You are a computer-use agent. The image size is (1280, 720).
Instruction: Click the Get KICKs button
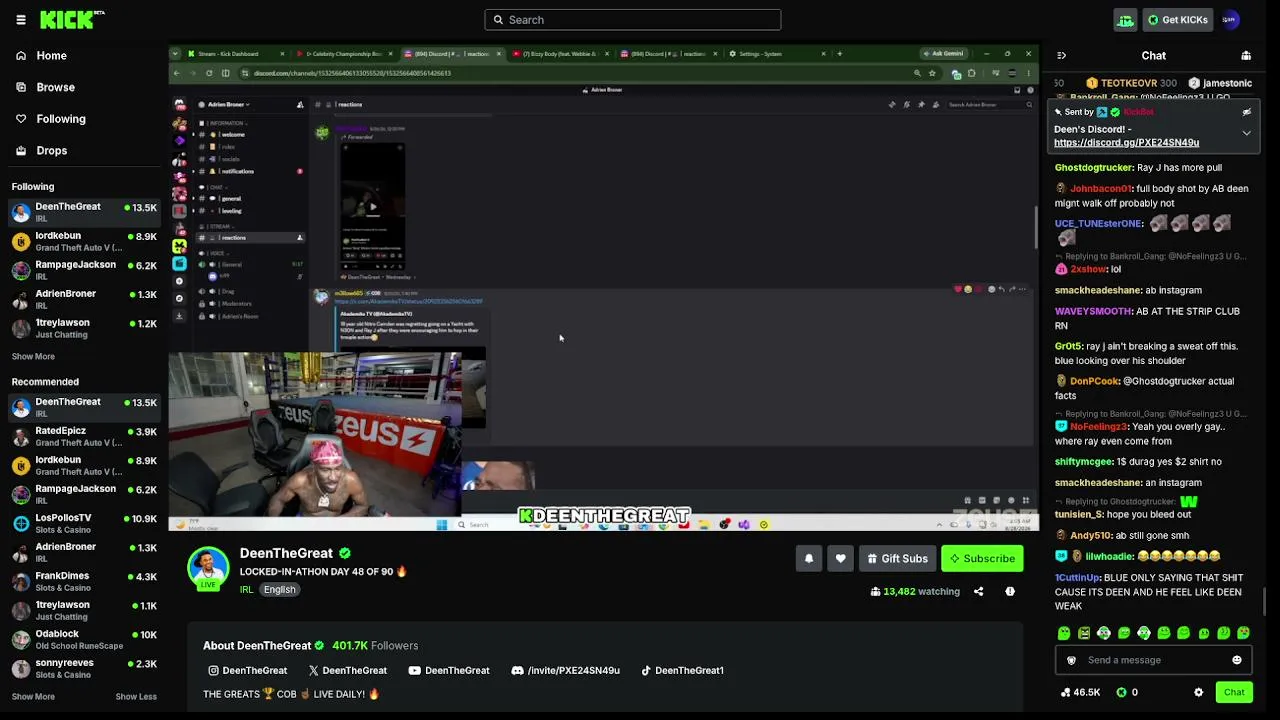click(1177, 20)
